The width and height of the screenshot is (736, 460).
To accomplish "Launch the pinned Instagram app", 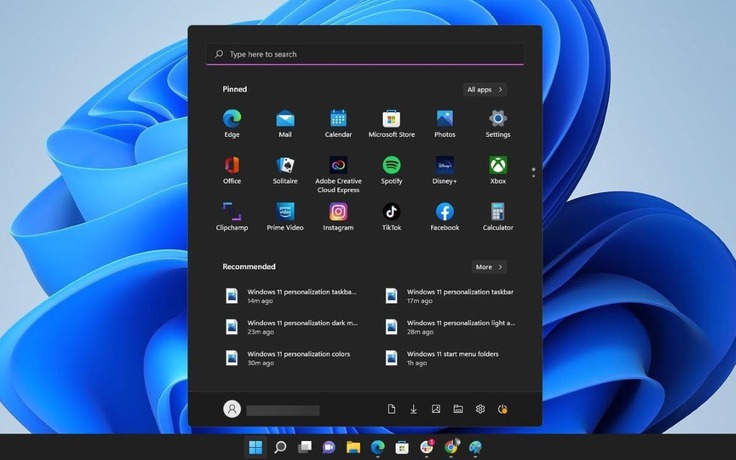I will pos(338,216).
